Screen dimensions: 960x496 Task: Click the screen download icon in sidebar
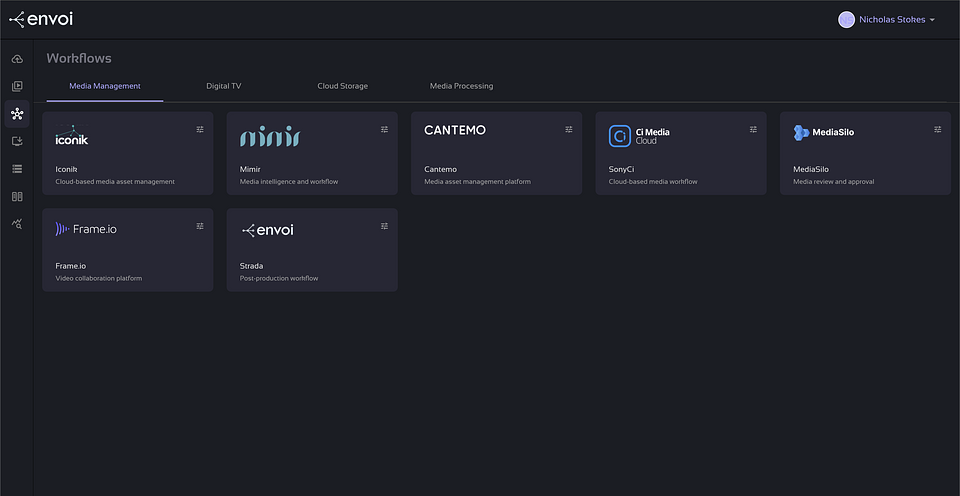(x=17, y=141)
